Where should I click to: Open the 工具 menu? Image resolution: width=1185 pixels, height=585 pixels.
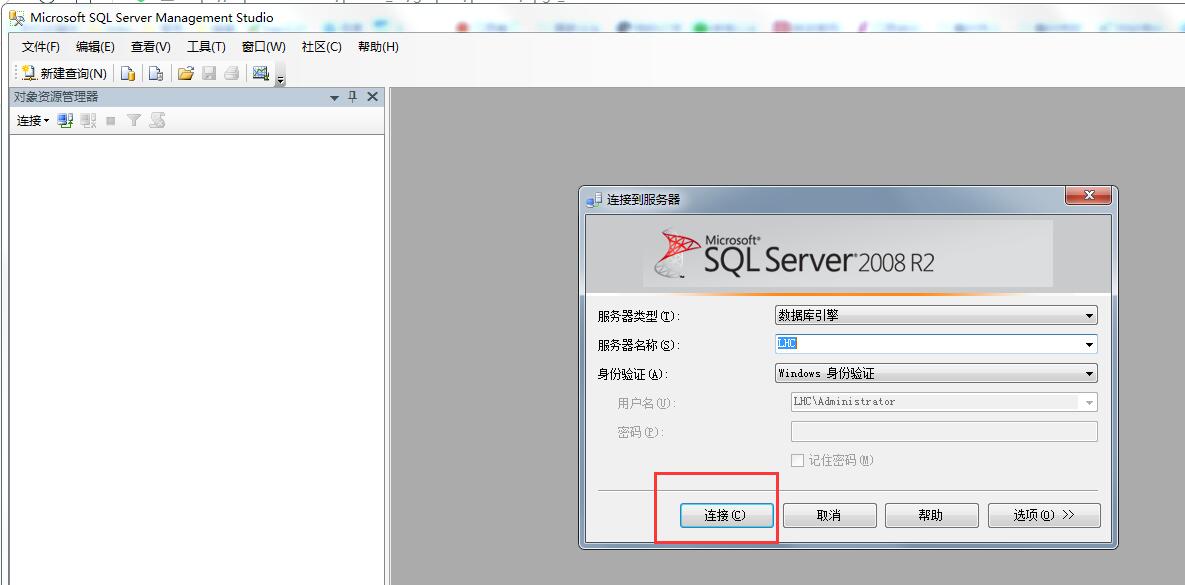point(204,46)
